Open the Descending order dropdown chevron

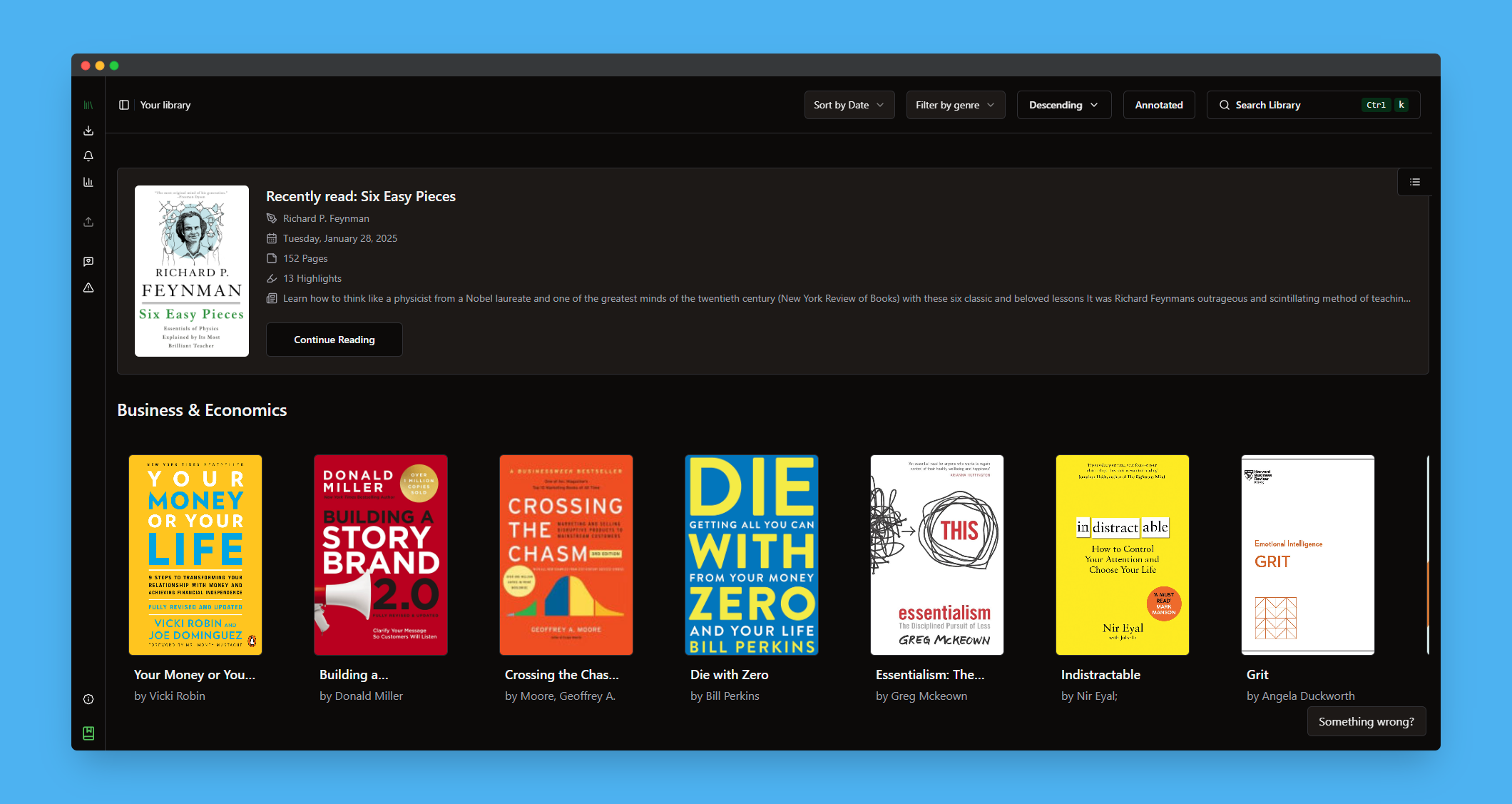point(1094,104)
